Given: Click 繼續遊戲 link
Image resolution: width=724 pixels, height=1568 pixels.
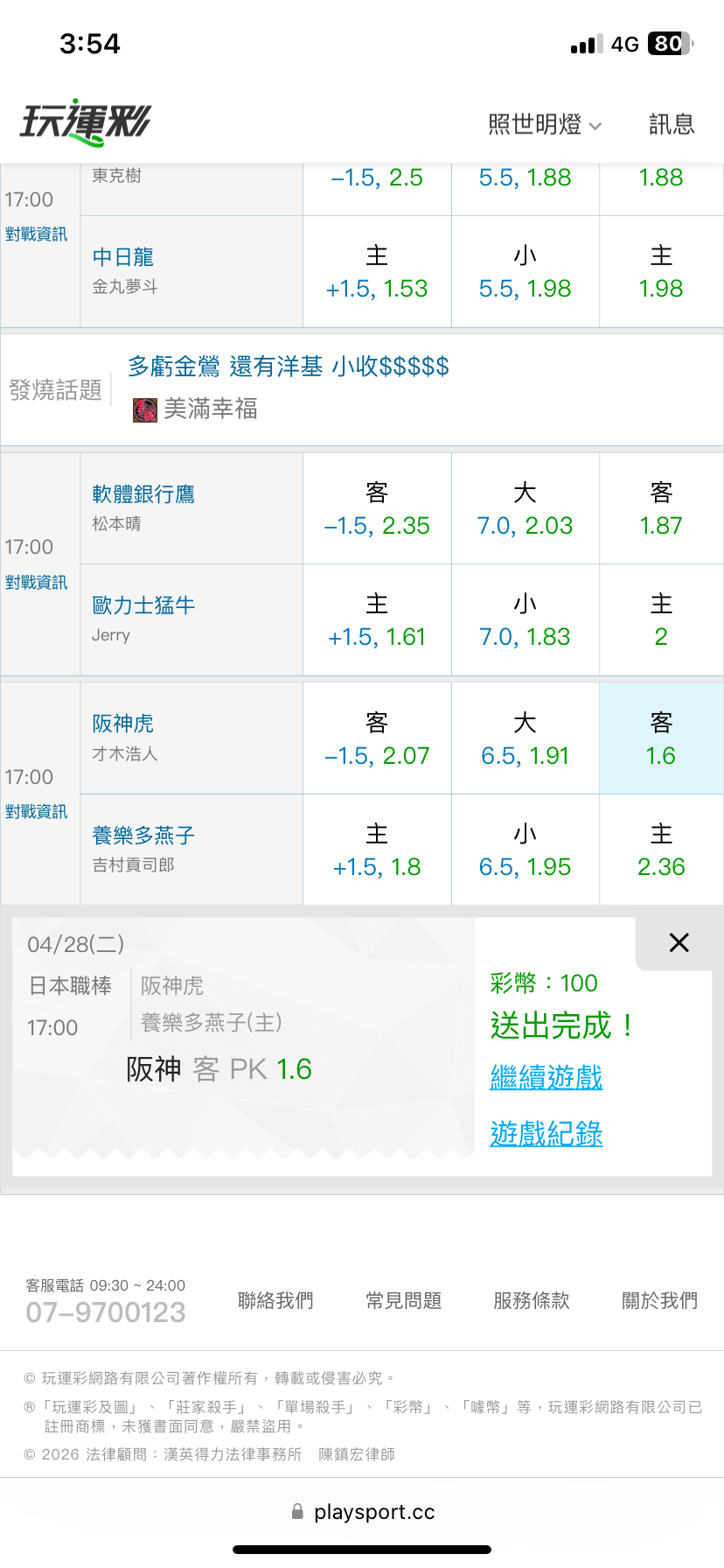Looking at the screenshot, I should [x=546, y=1076].
